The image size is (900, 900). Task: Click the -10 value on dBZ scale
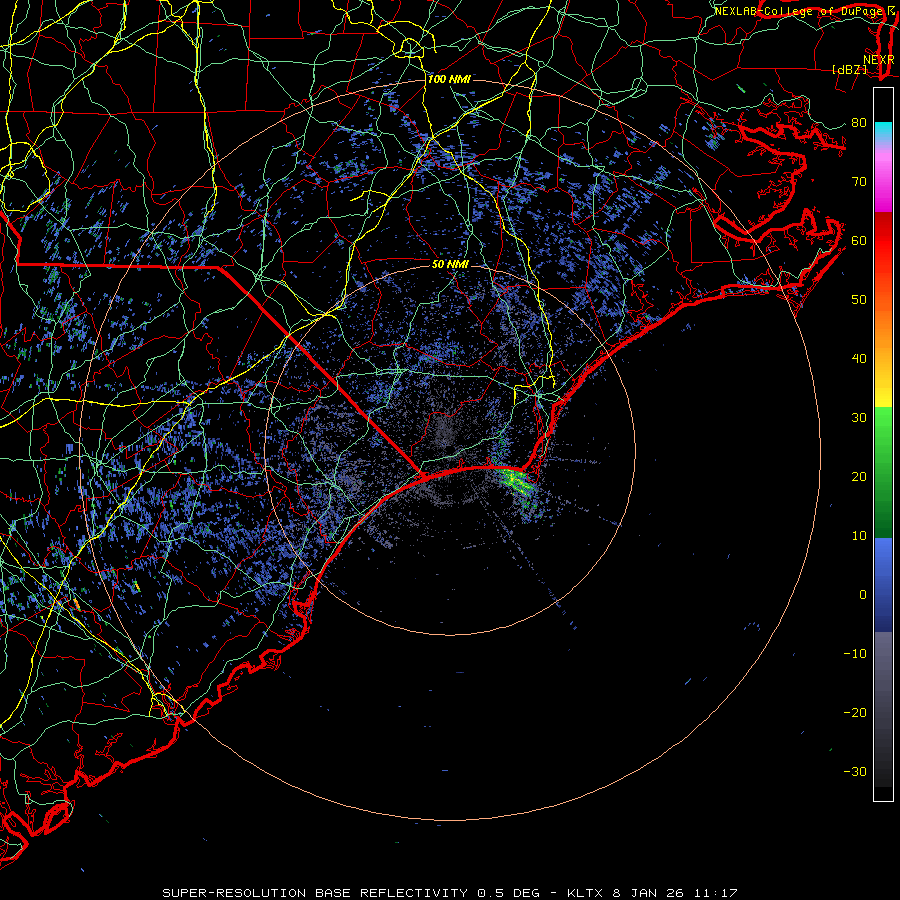coord(855,654)
